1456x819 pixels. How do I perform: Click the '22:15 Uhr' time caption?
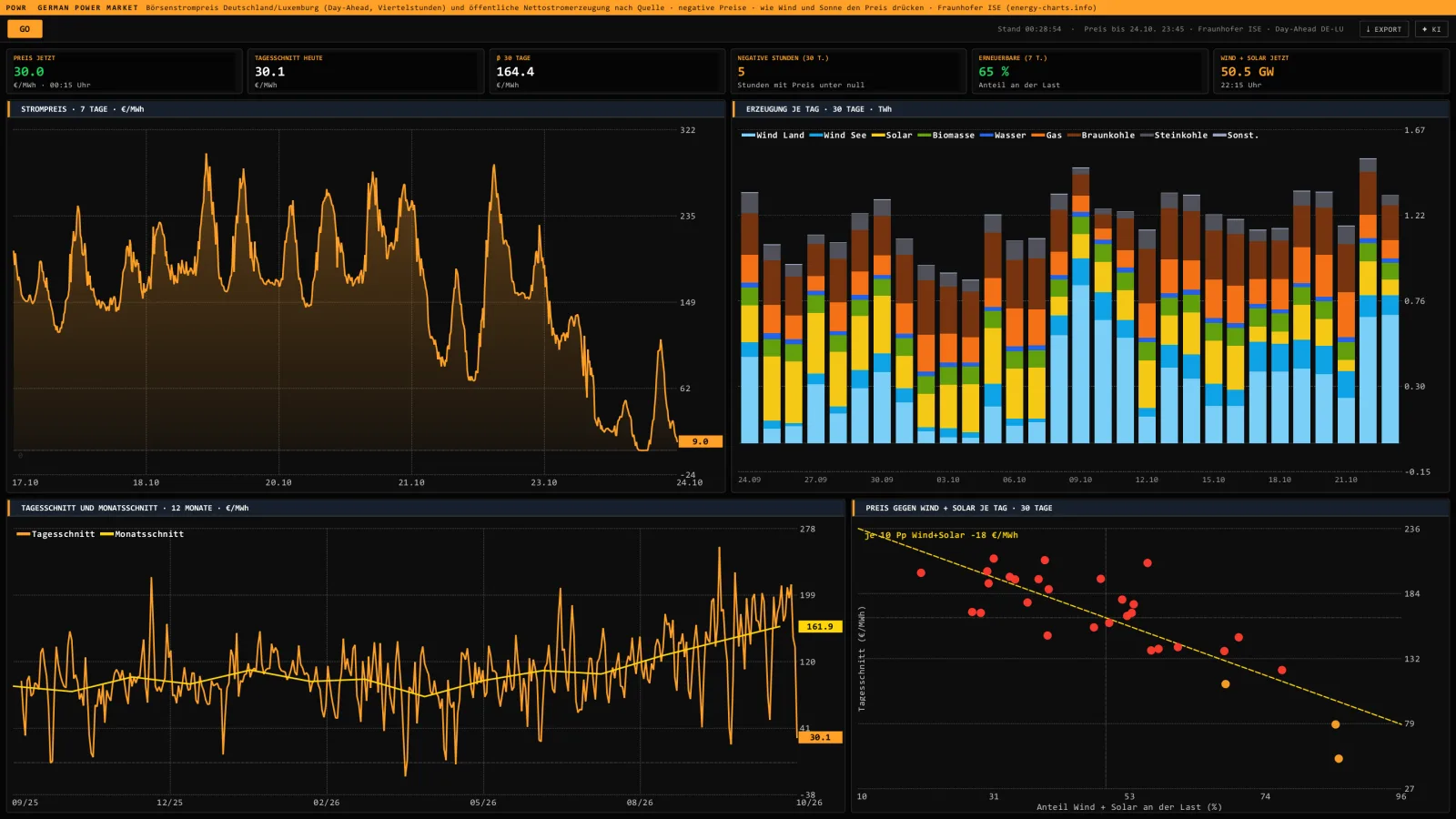(1241, 86)
